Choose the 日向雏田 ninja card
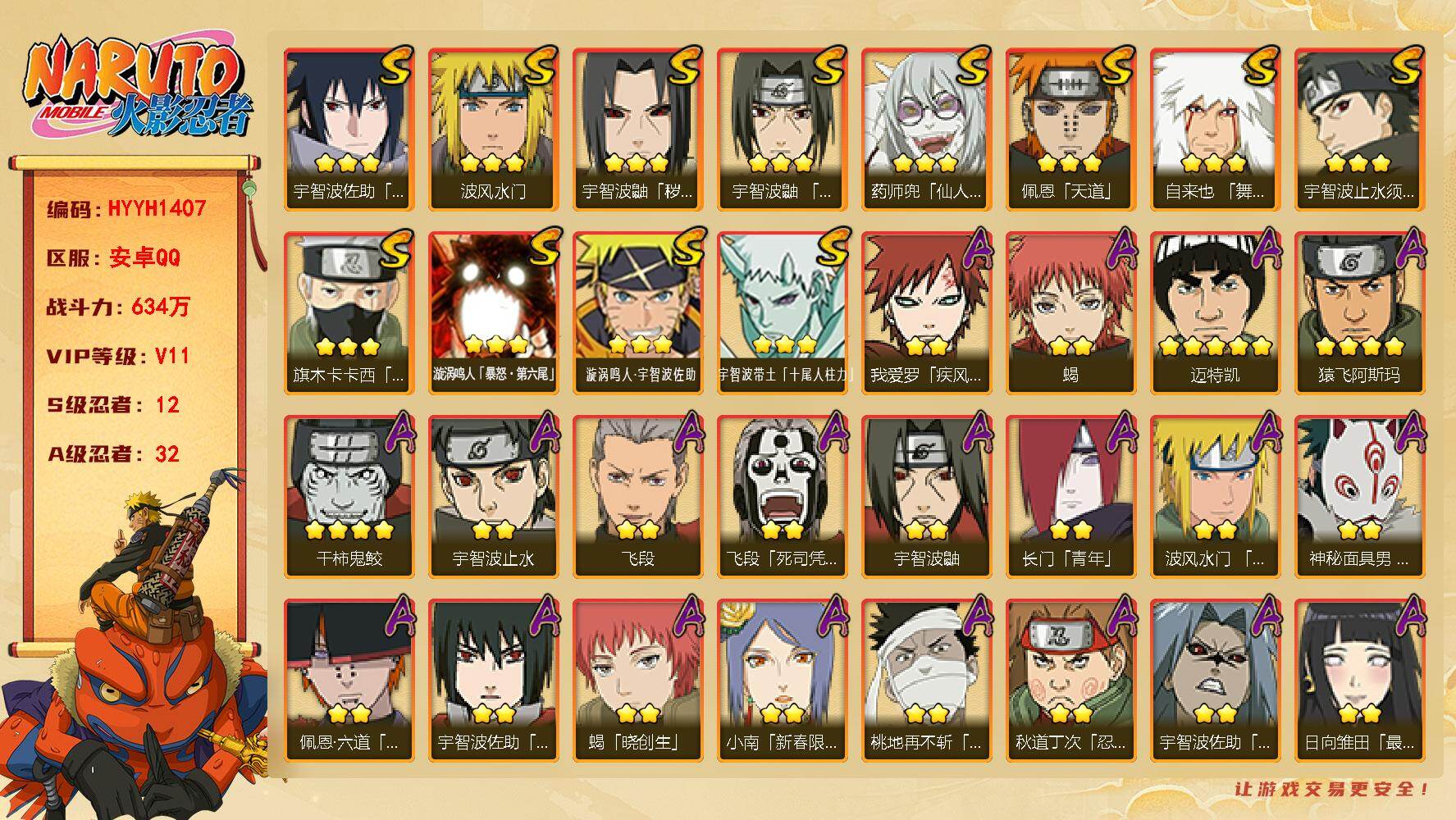 [x=1359, y=680]
